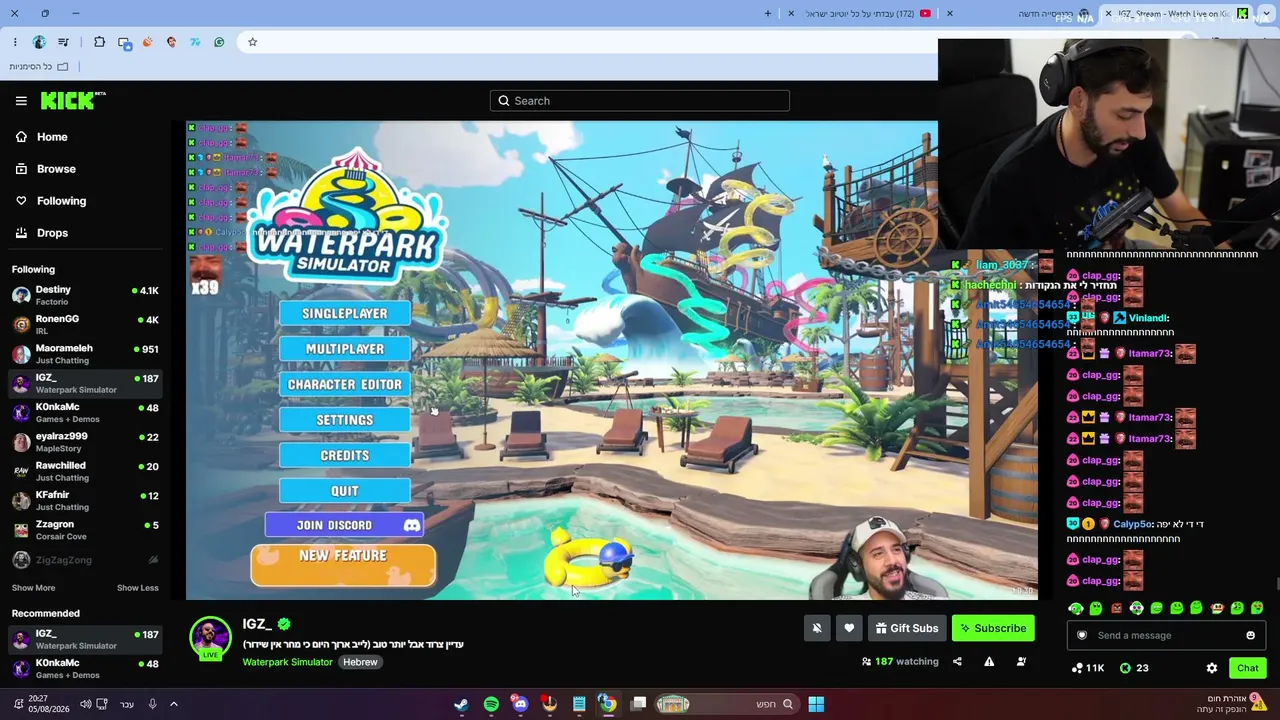Click the IGZ_ streamer avatar below the video
Image resolution: width=1280 pixels, height=720 pixels.
coord(210,639)
